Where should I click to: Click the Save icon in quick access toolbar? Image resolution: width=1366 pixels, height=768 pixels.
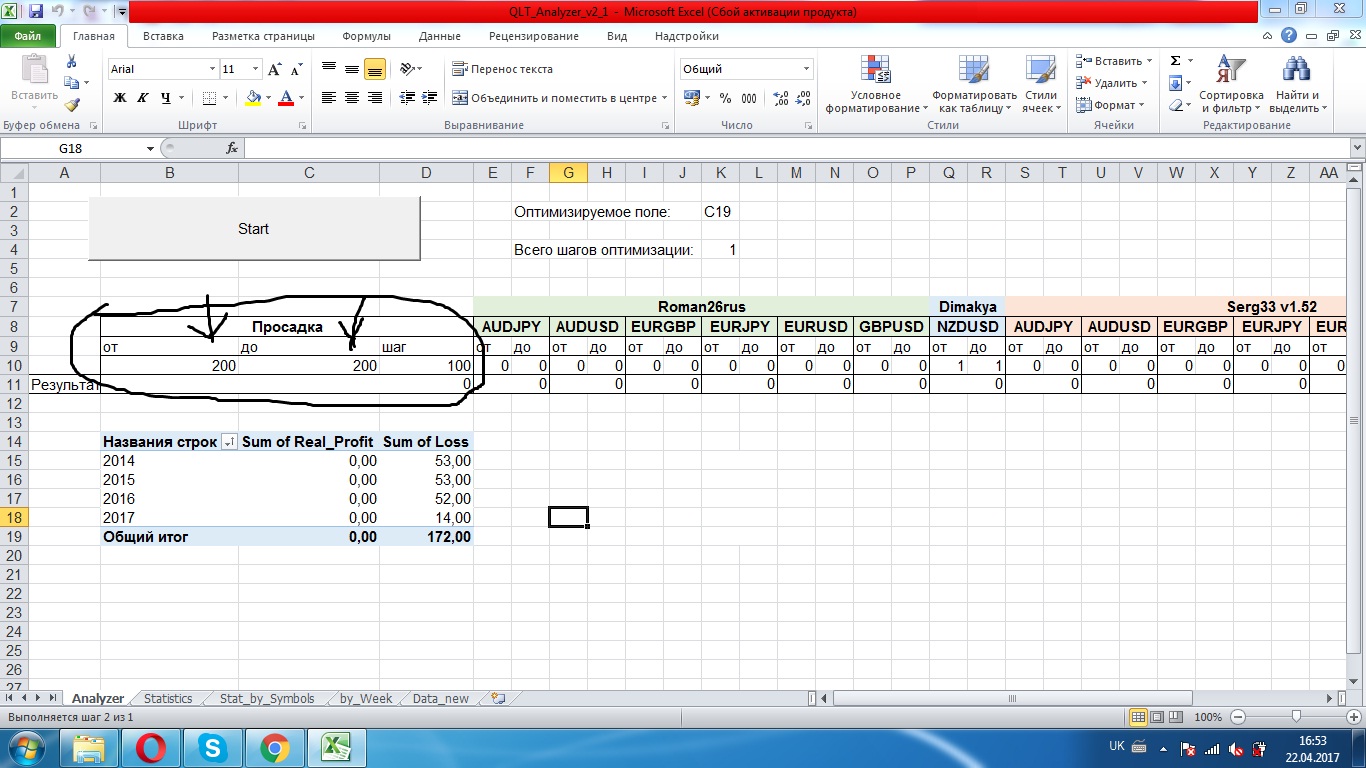click(36, 12)
